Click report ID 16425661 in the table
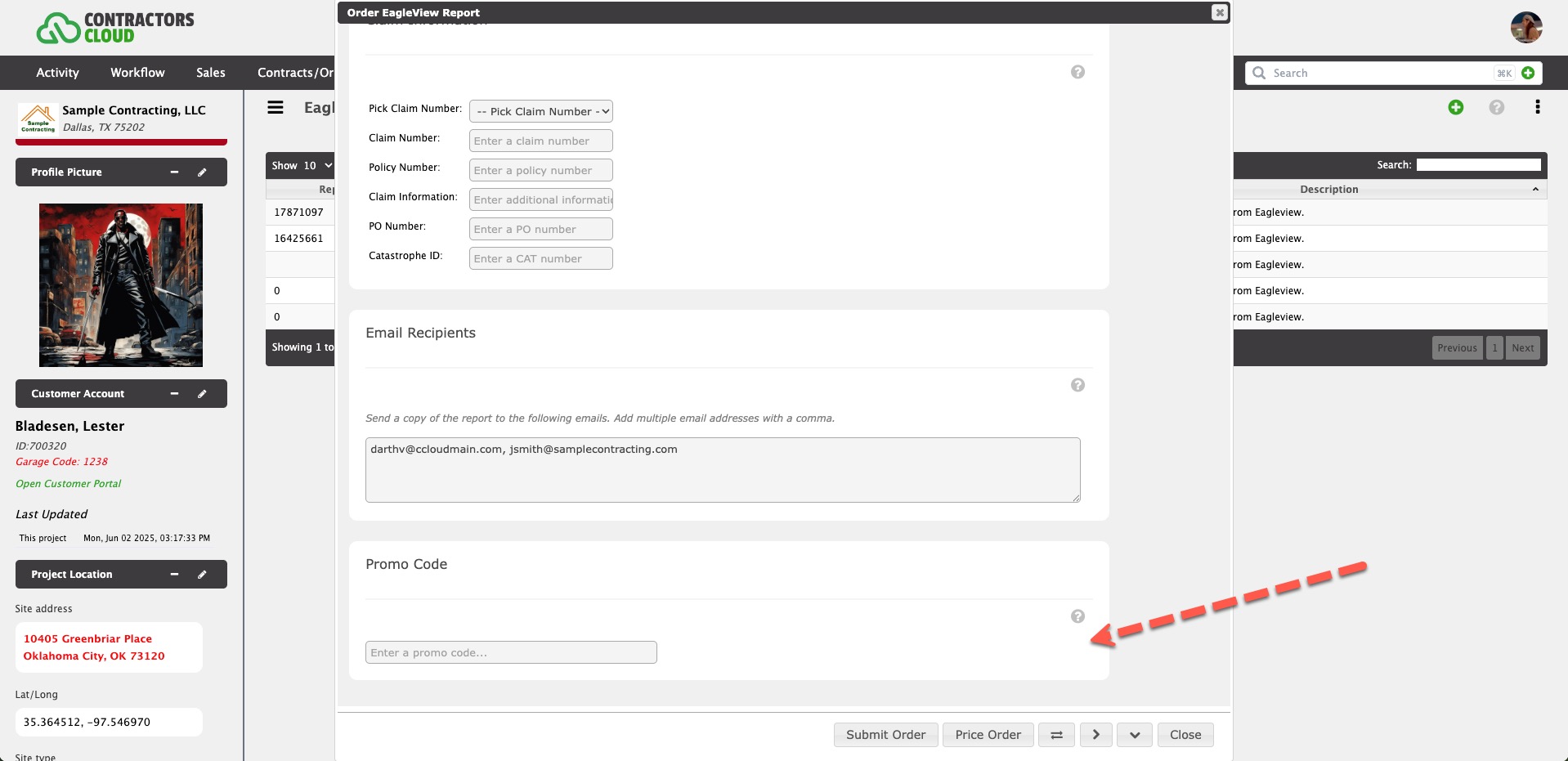The height and width of the screenshot is (761, 1568). click(298, 239)
